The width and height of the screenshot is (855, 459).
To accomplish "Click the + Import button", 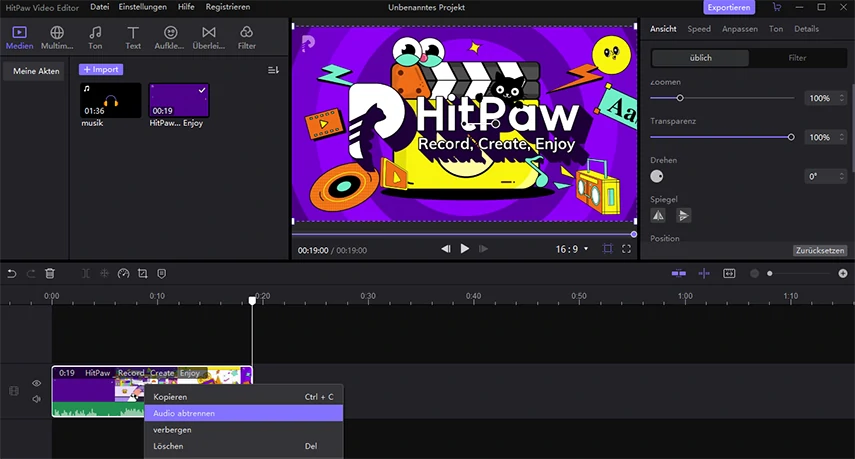I will [101, 69].
